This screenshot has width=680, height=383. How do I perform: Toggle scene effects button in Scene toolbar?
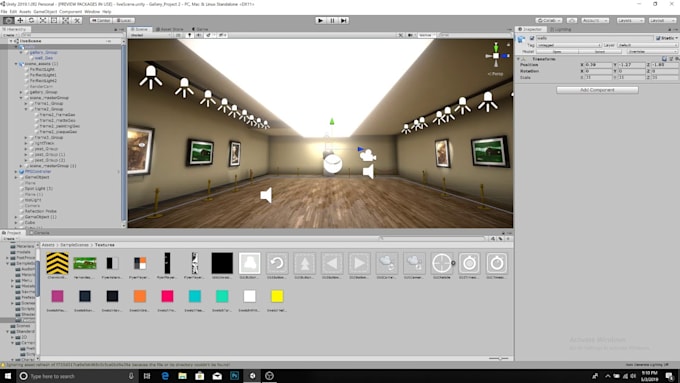[209, 35]
